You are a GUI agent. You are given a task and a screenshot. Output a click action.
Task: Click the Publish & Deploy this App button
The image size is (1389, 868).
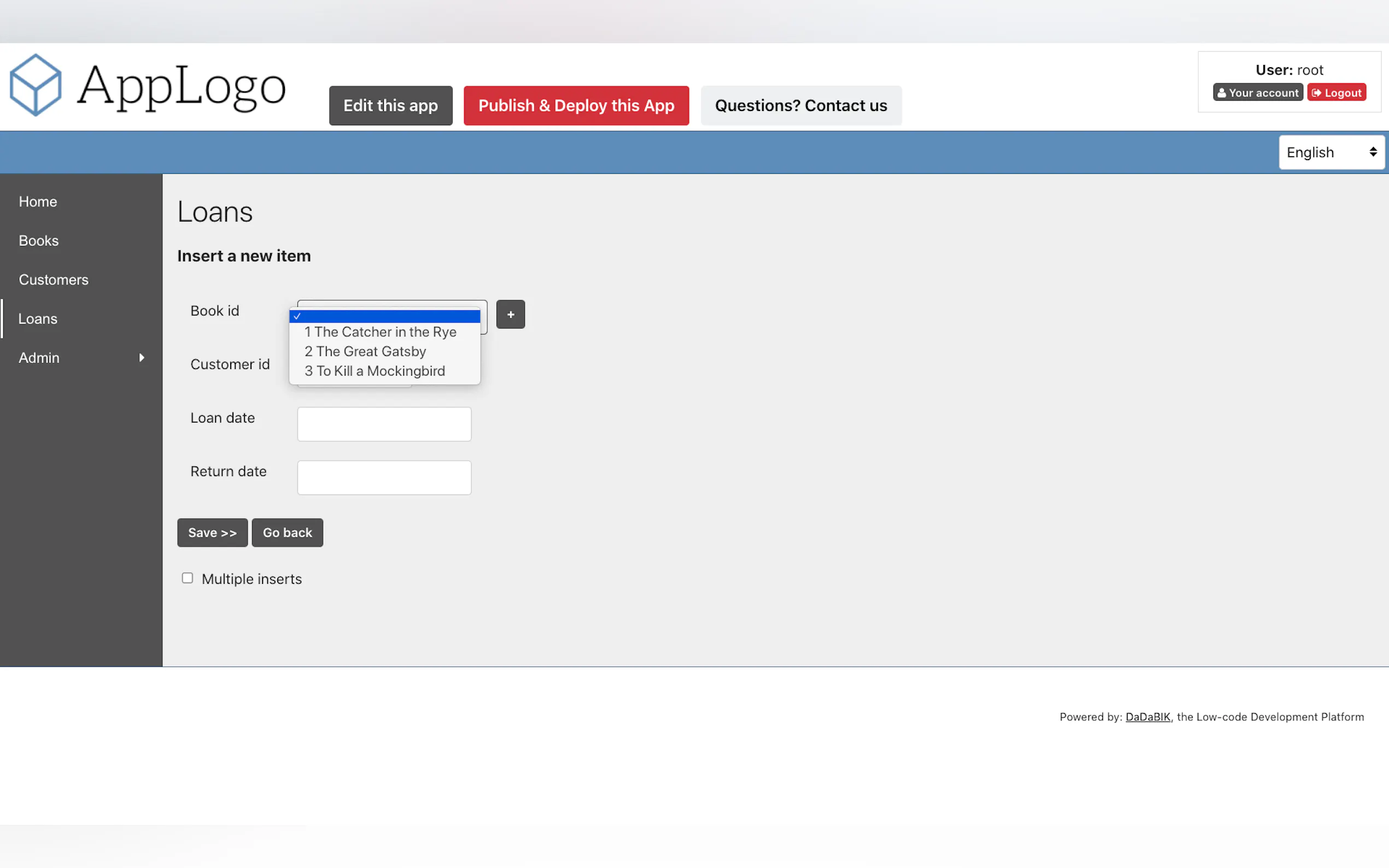coord(576,105)
